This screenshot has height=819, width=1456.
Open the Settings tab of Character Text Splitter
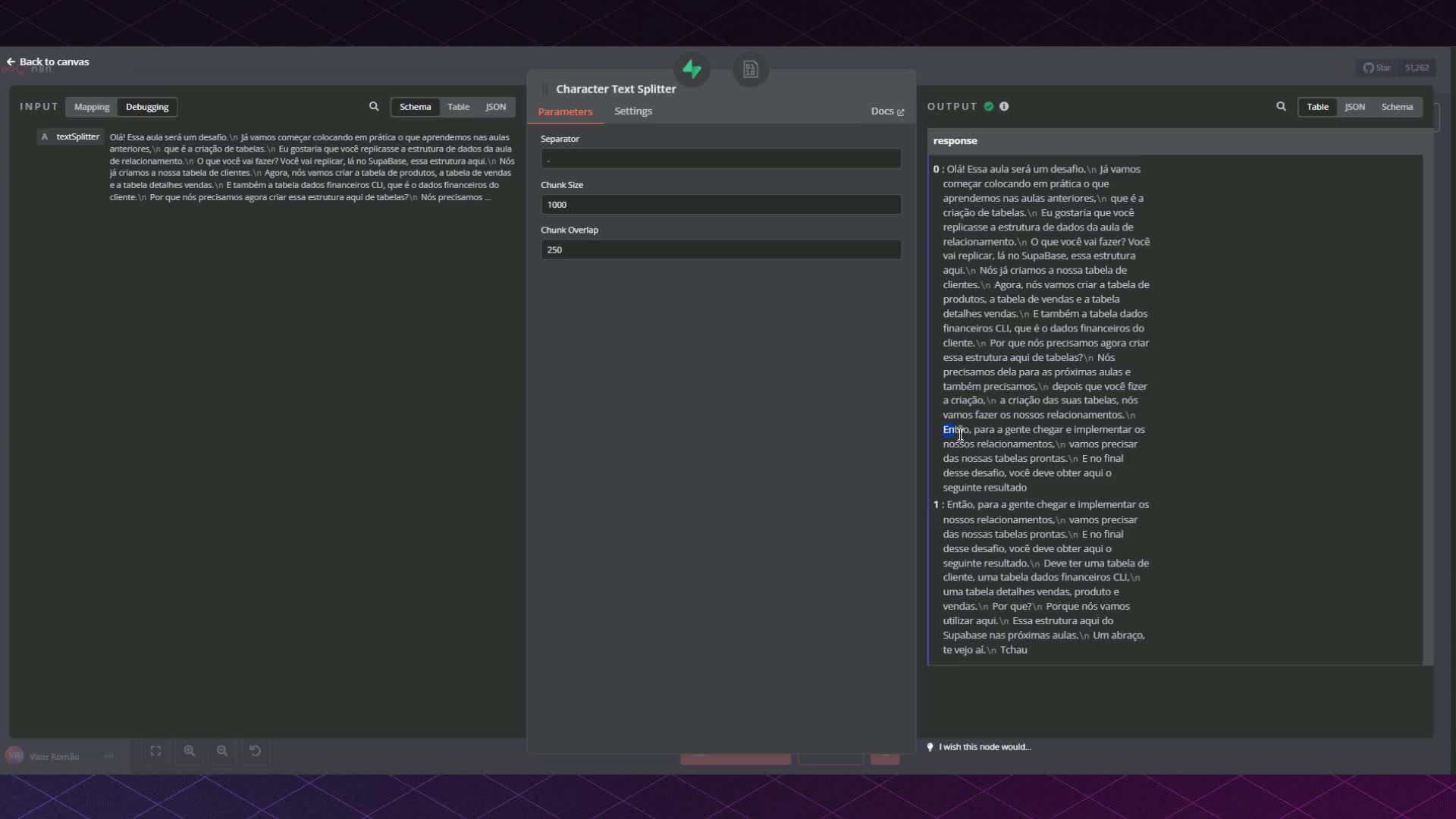632,111
